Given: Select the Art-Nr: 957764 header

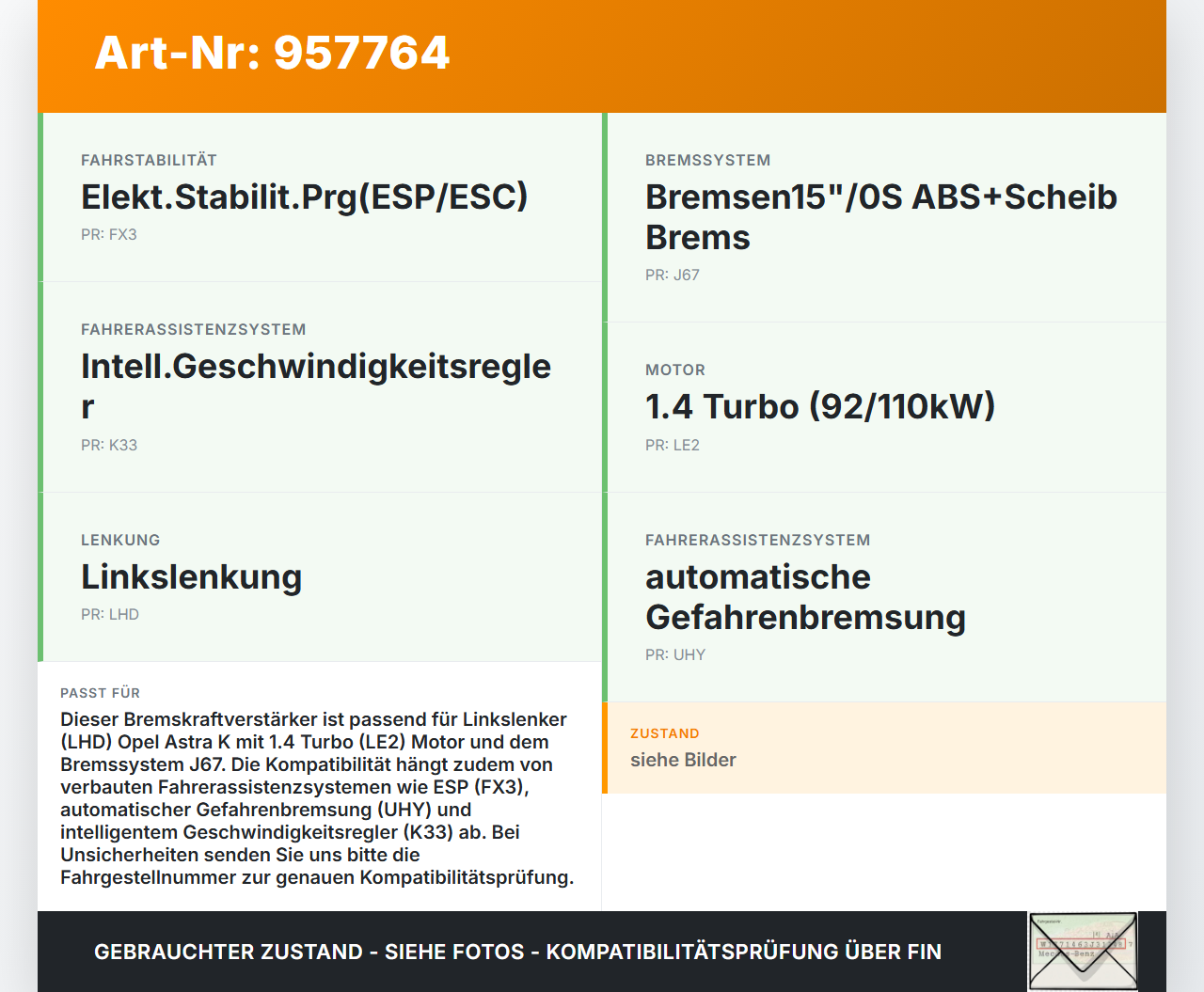Looking at the screenshot, I should pos(272,54).
